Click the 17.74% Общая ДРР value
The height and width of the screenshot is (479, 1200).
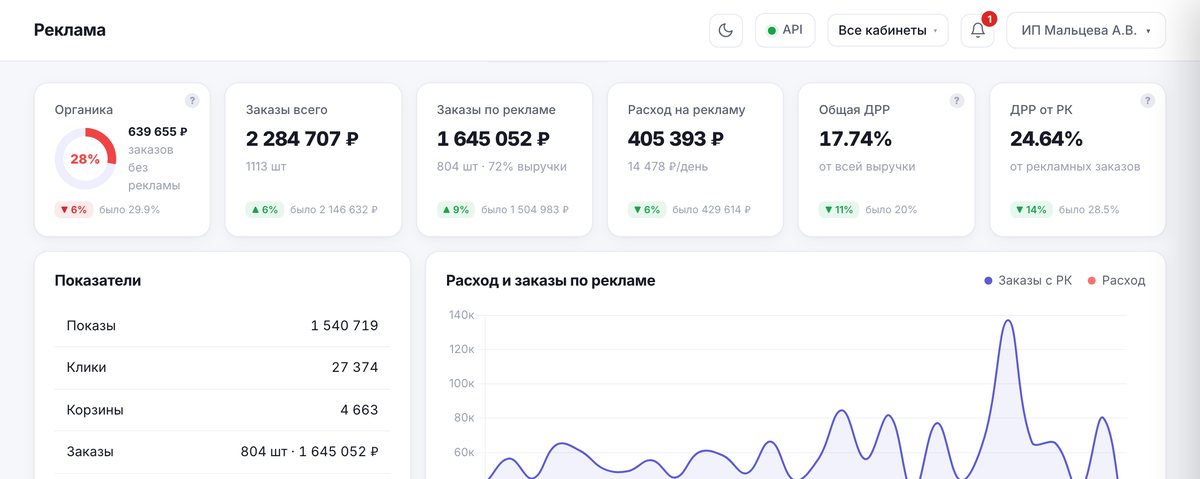point(855,139)
